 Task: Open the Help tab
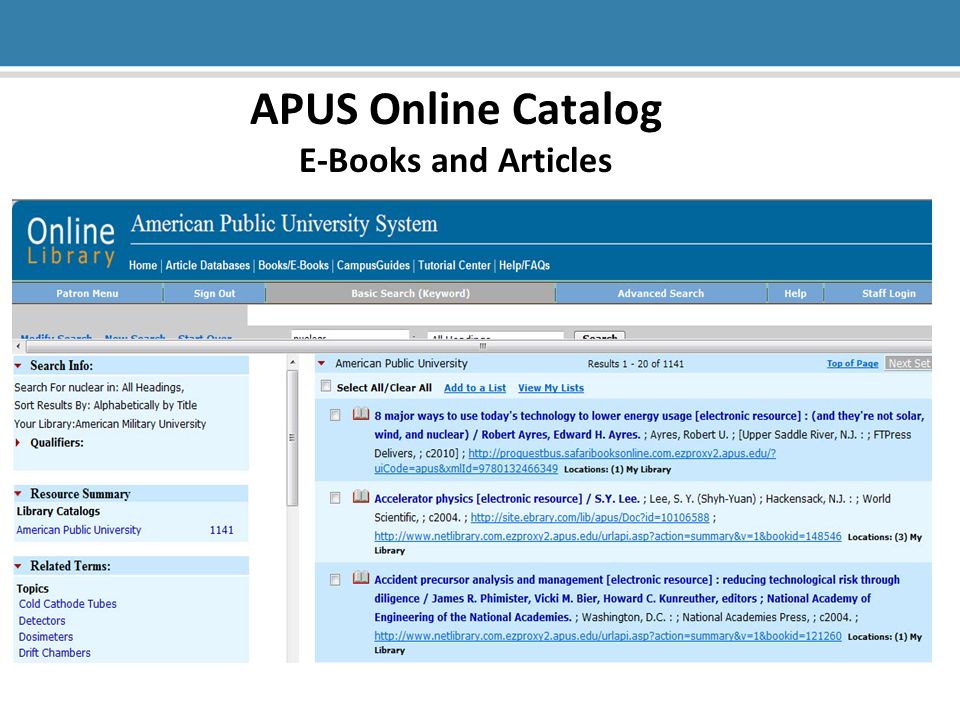click(795, 293)
